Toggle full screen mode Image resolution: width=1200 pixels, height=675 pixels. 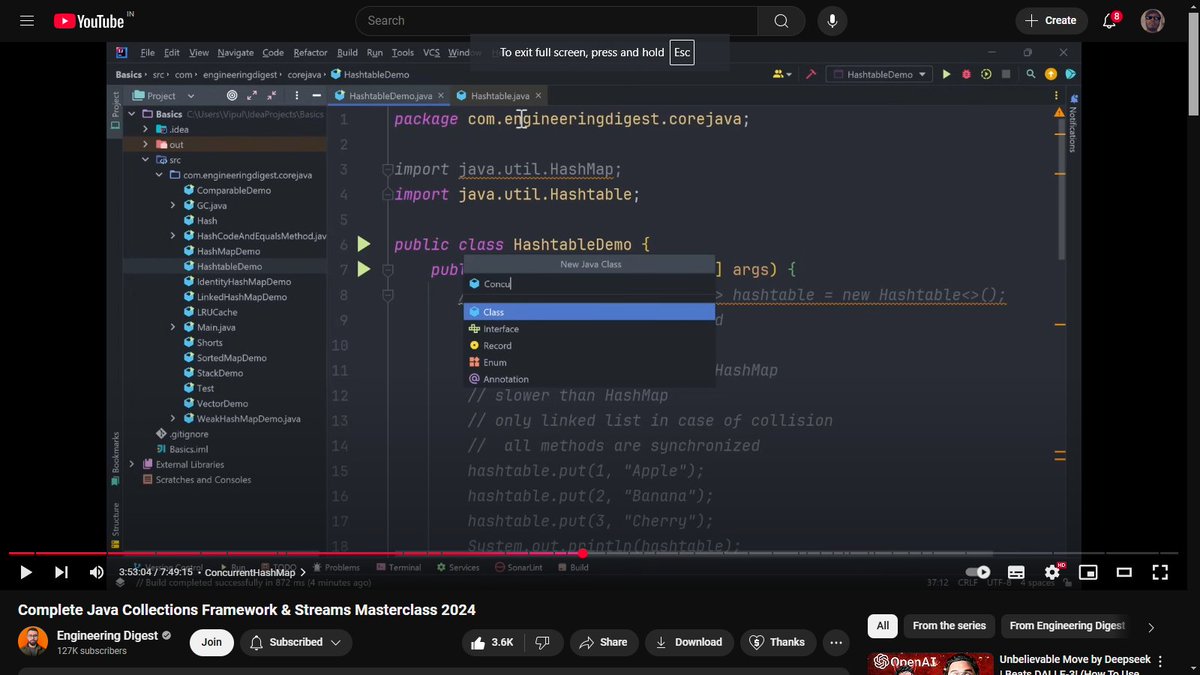click(1160, 572)
